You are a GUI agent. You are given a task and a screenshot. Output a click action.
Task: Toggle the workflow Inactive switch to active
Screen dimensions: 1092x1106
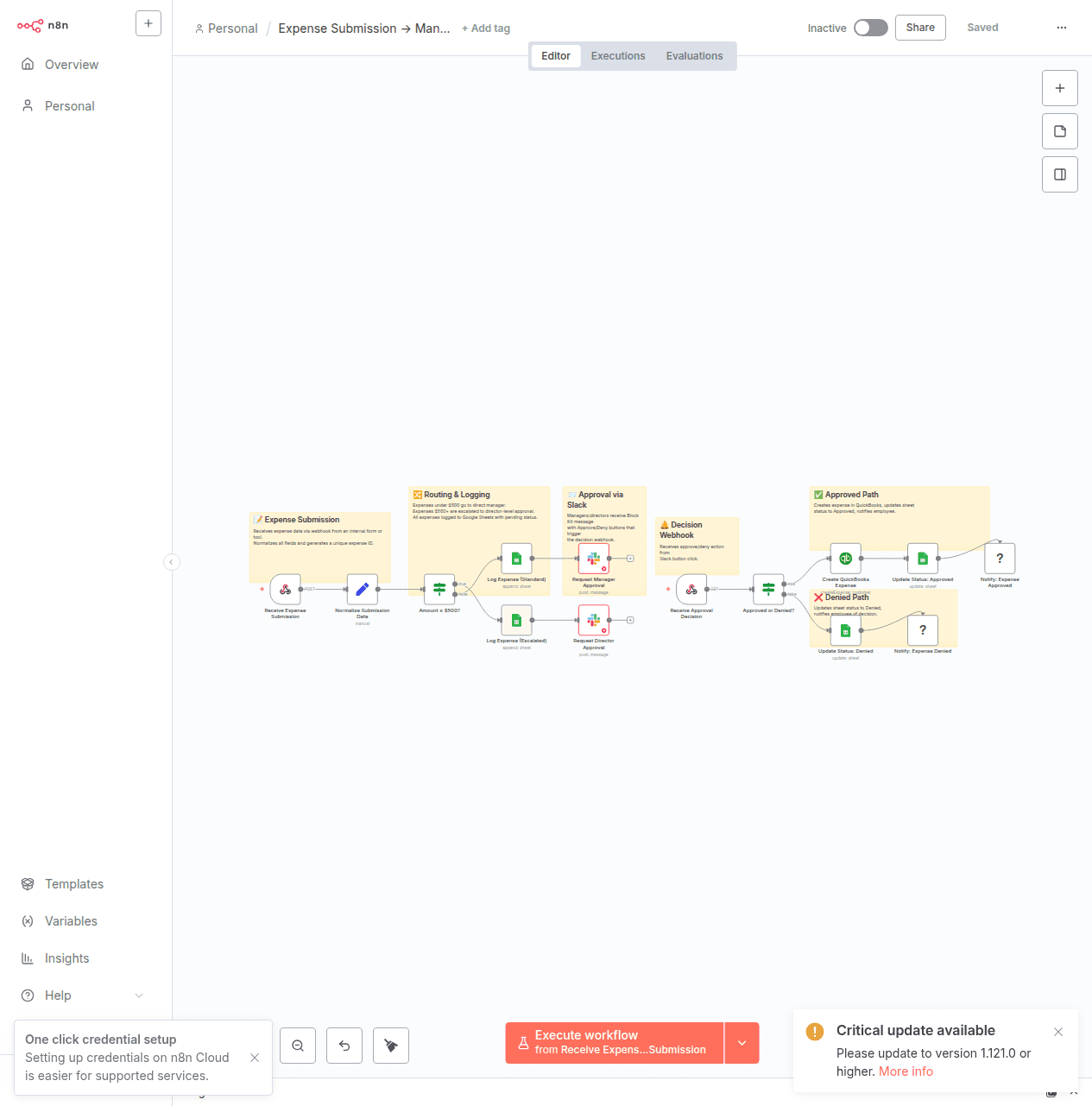tap(871, 28)
